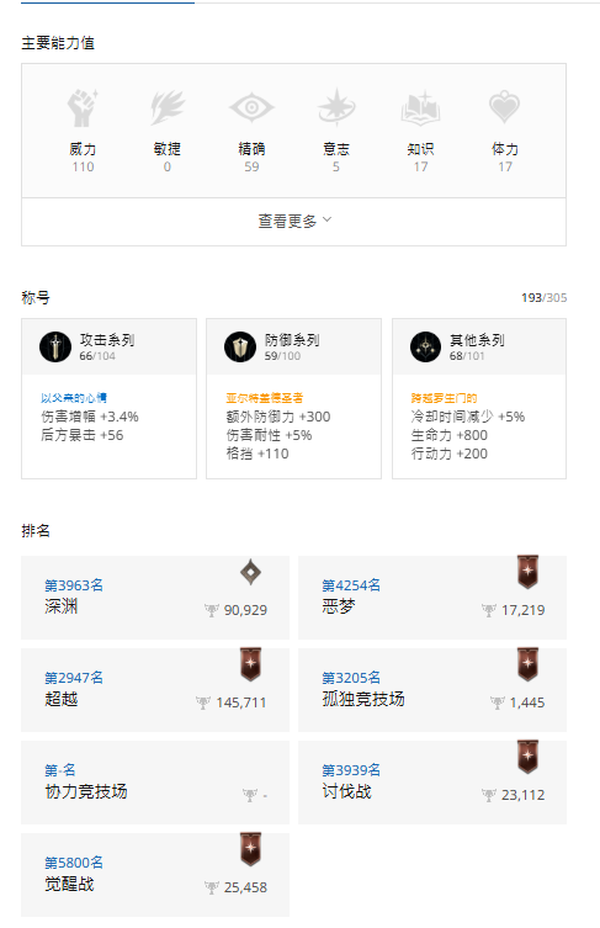
Task: Click the 深渊 rank 第3963名 link
Action: 74,585
